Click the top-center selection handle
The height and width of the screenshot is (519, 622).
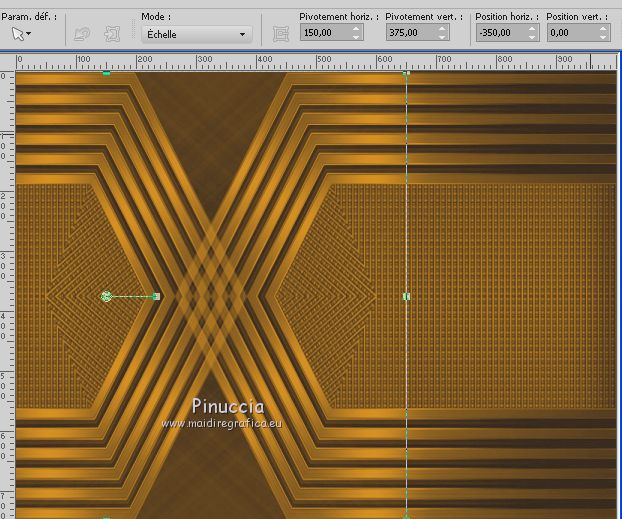tap(106, 73)
